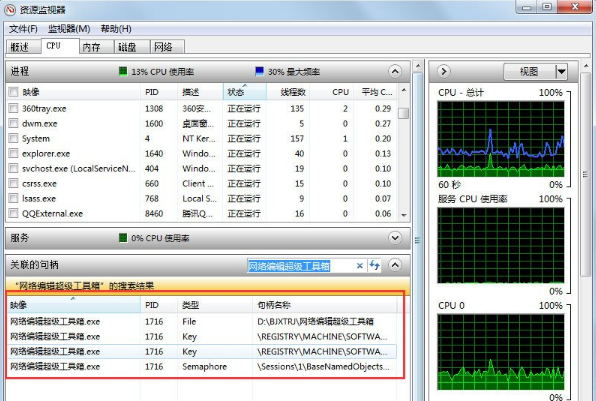Click the process list scrollbar thumb
The image size is (596, 401).
coord(404,113)
